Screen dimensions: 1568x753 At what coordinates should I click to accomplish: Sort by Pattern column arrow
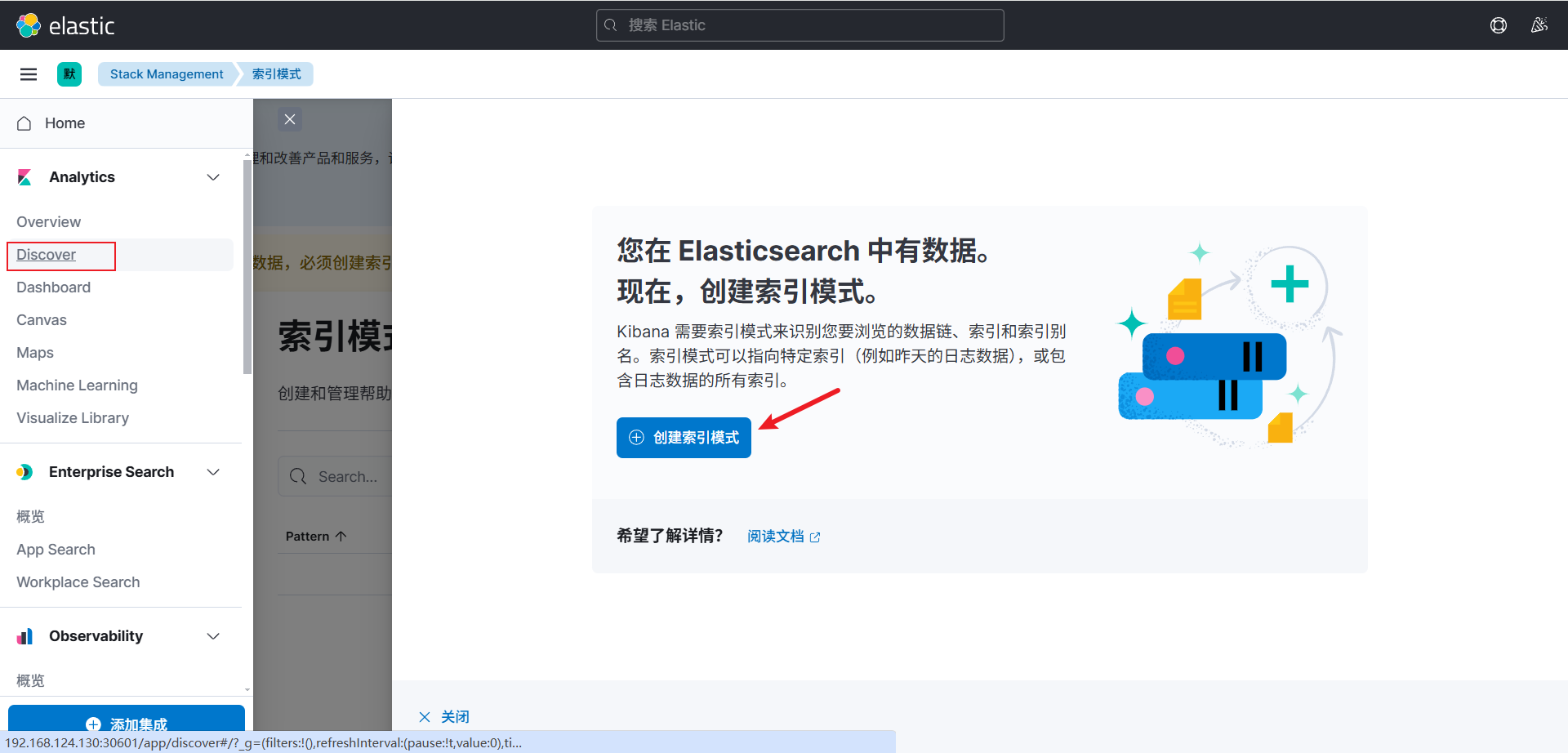click(x=341, y=537)
